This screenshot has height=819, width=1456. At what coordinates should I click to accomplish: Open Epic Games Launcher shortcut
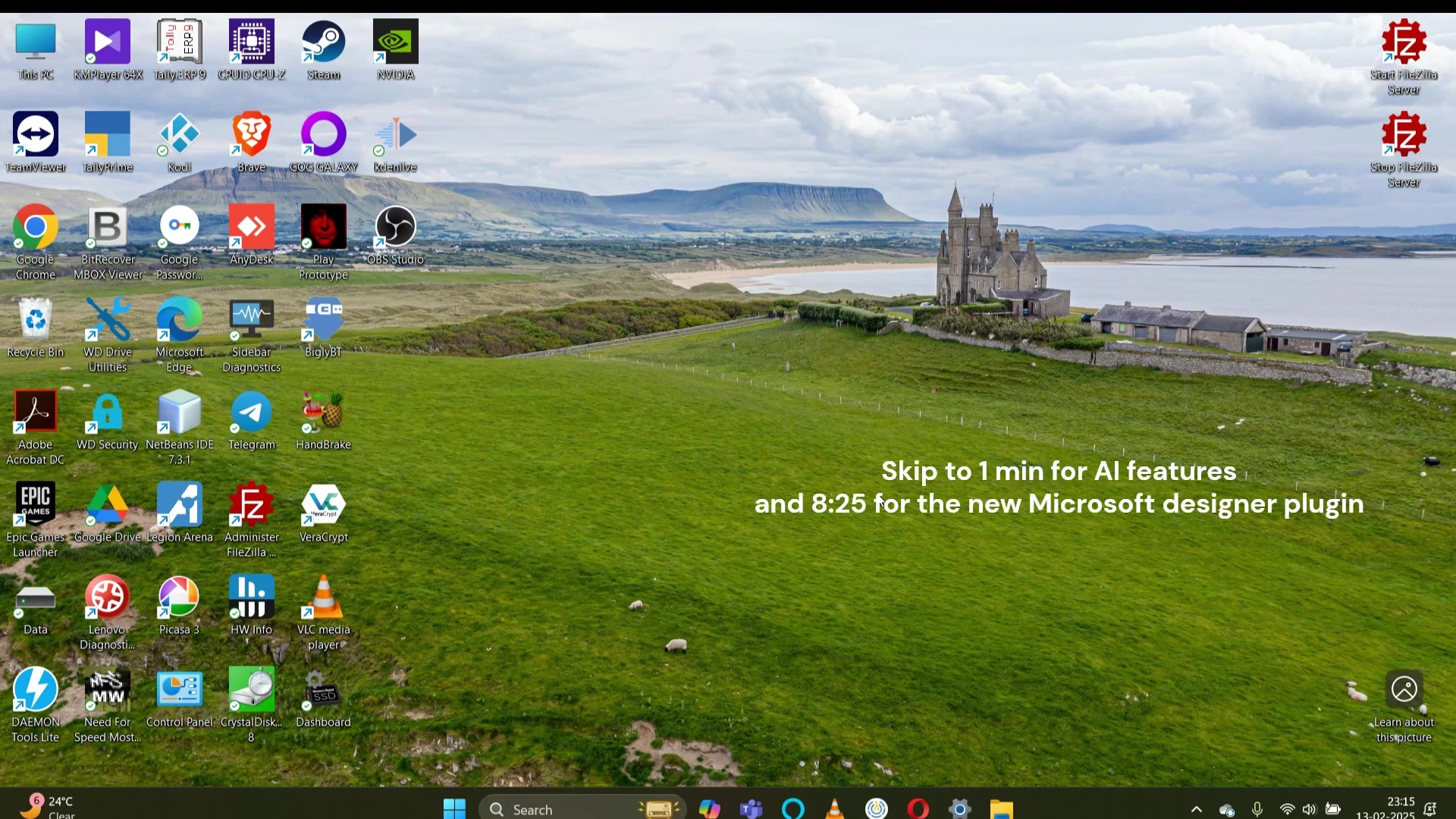(36, 520)
